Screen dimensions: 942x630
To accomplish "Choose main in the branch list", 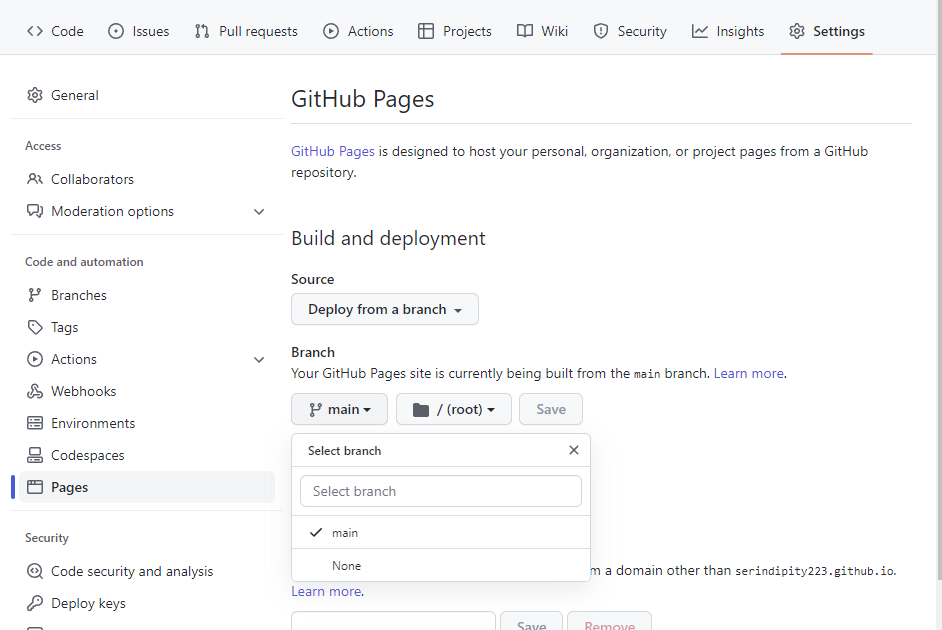I will [441, 533].
